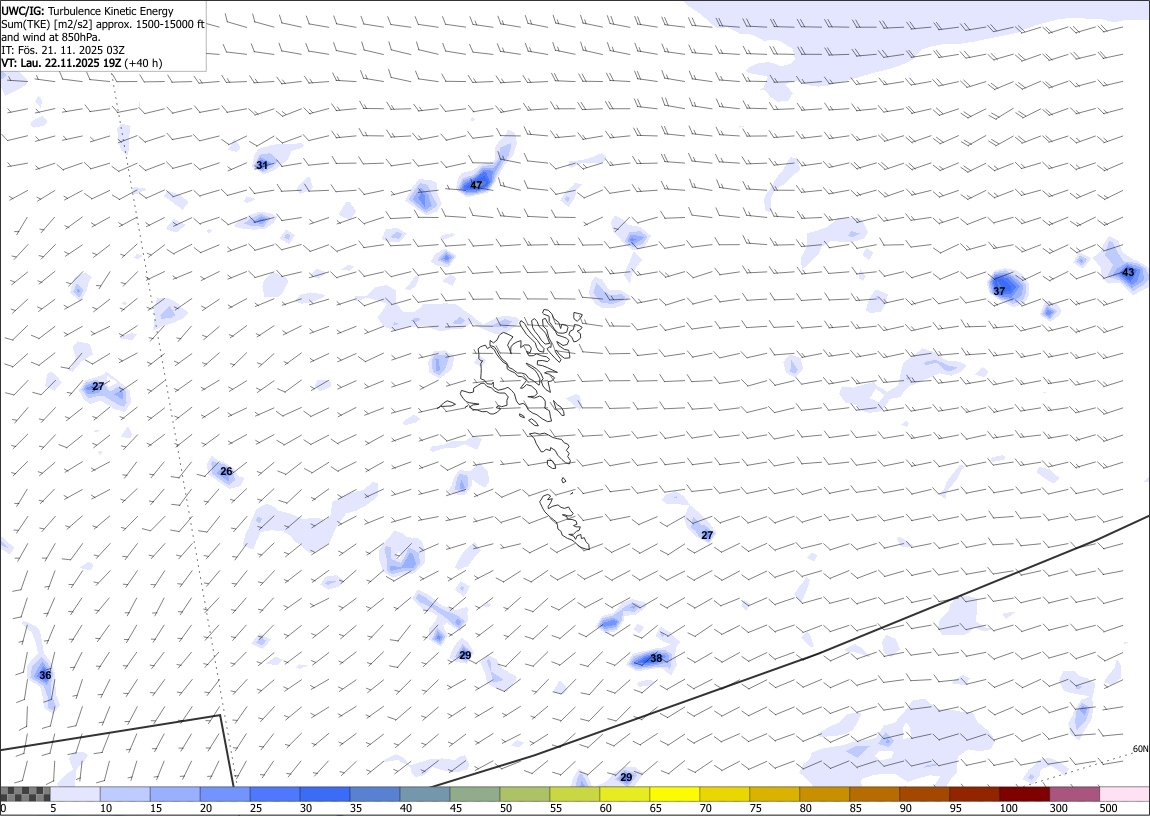
Task: Select the maroon 100–300 legend segment
Action: click(x=1025, y=794)
